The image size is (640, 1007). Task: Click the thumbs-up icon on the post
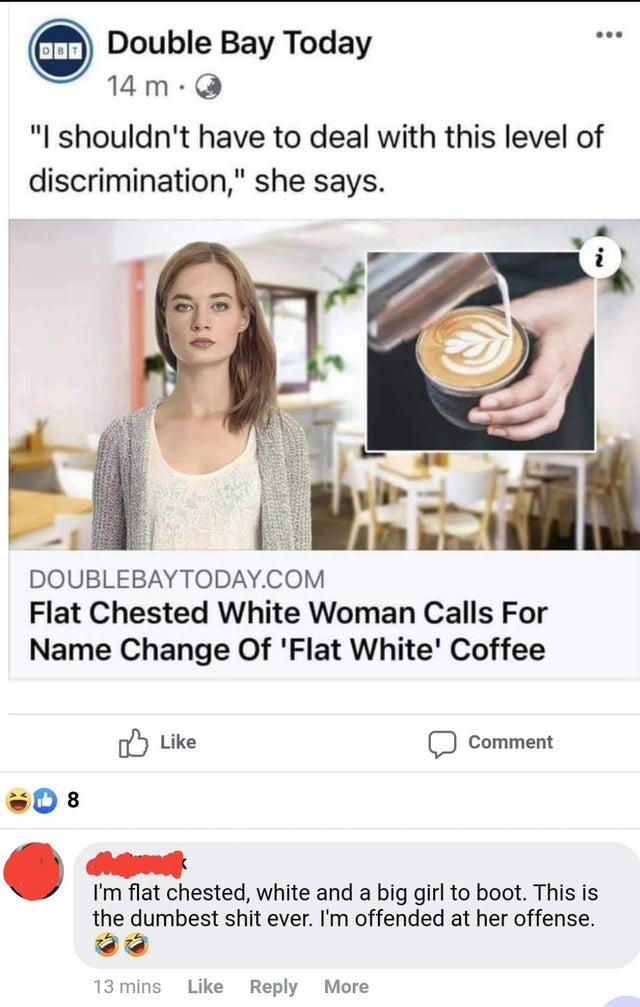pyautogui.click(x=133, y=743)
